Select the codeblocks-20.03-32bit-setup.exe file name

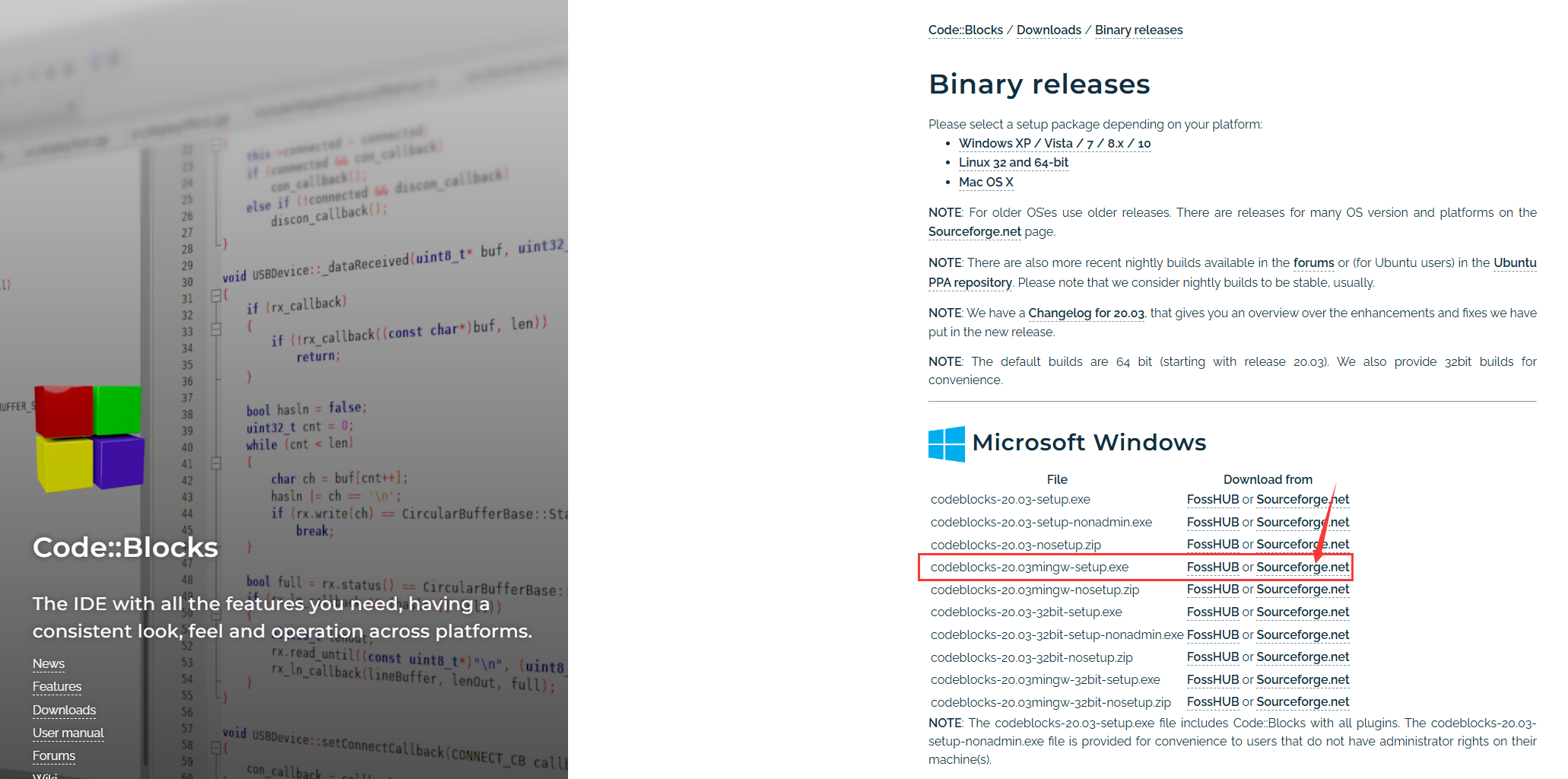[x=1027, y=612]
